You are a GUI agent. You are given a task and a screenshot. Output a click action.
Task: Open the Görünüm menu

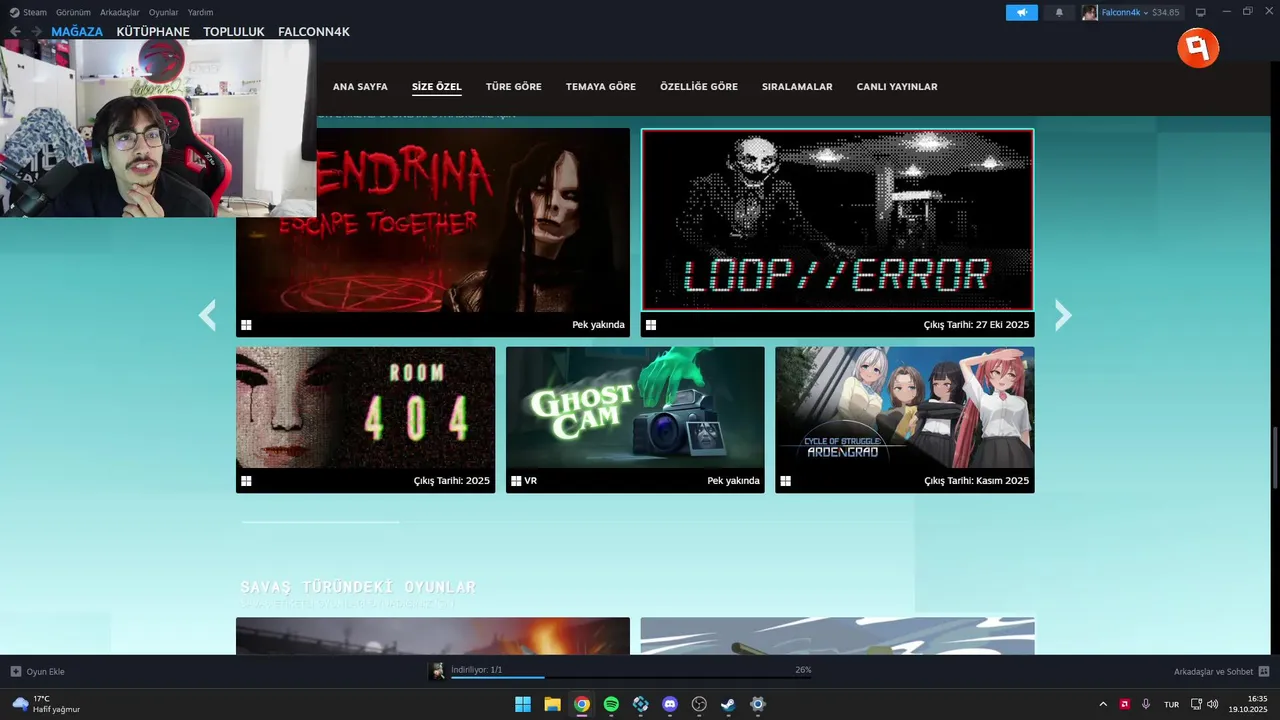coord(73,12)
